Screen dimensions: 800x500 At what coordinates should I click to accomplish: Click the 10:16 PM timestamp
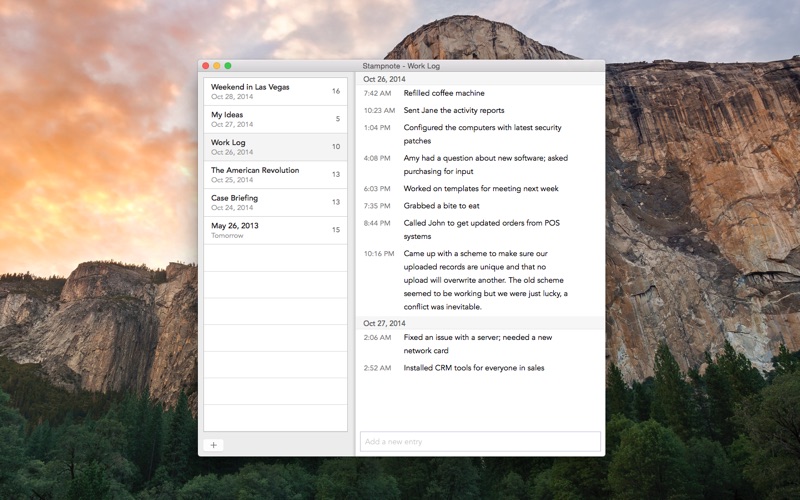pos(379,254)
